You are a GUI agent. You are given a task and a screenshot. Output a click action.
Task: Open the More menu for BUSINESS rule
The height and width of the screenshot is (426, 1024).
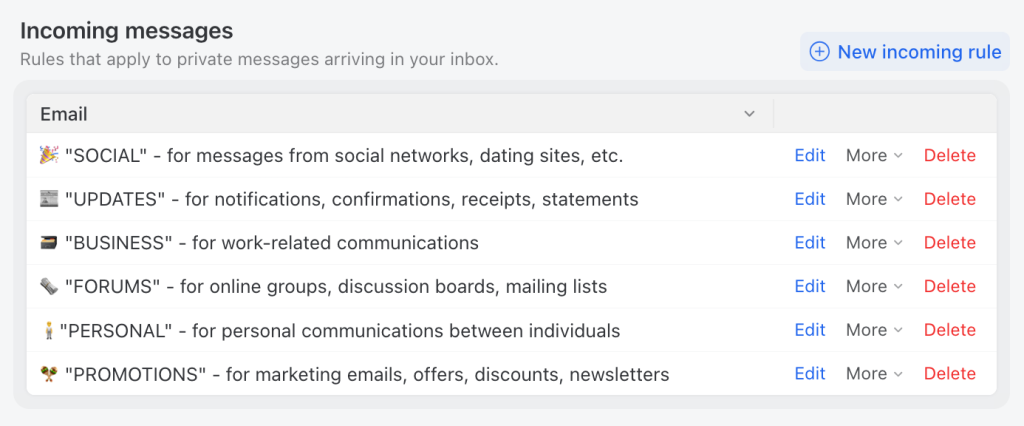point(874,243)
